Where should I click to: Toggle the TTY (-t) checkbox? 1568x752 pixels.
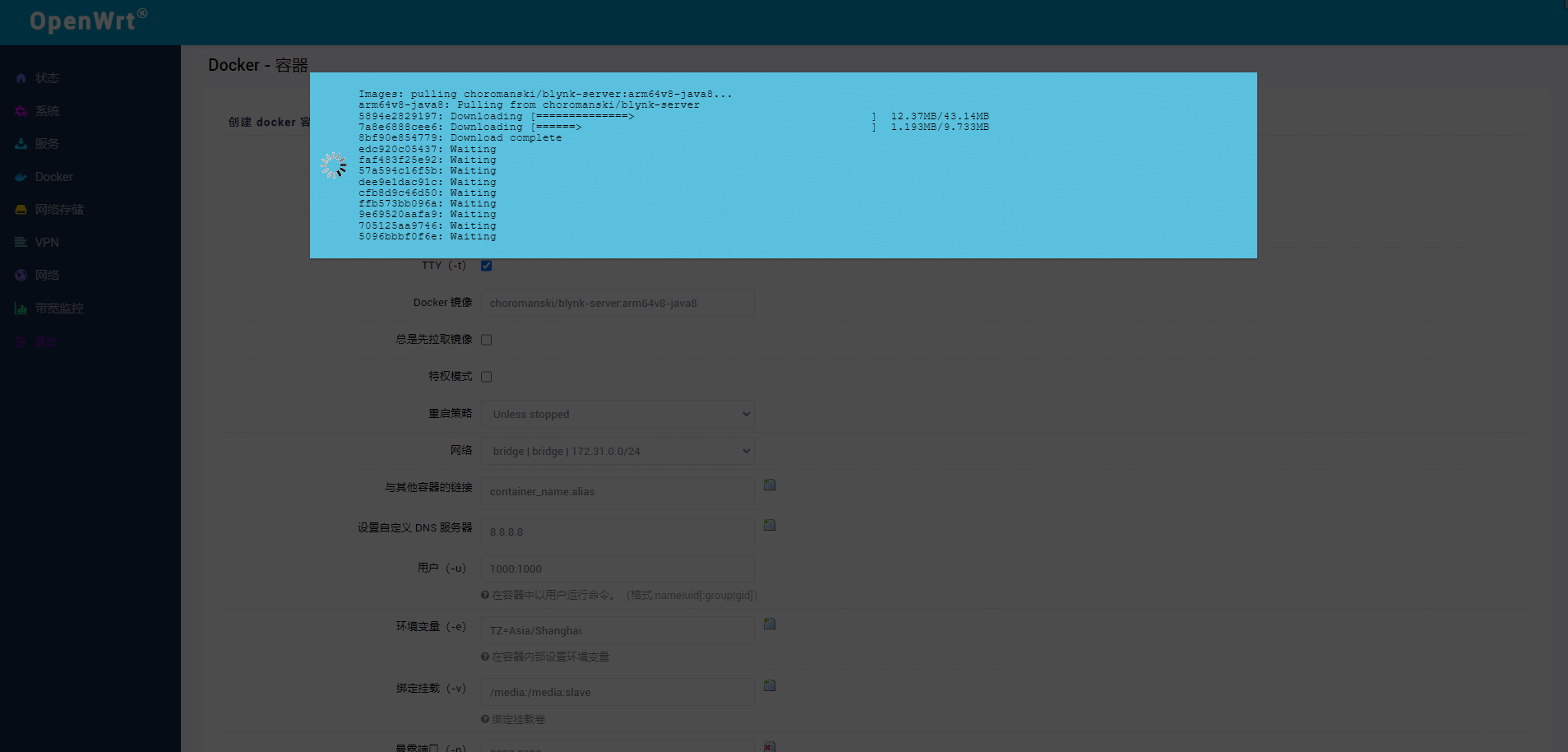[x=486, y=266]
